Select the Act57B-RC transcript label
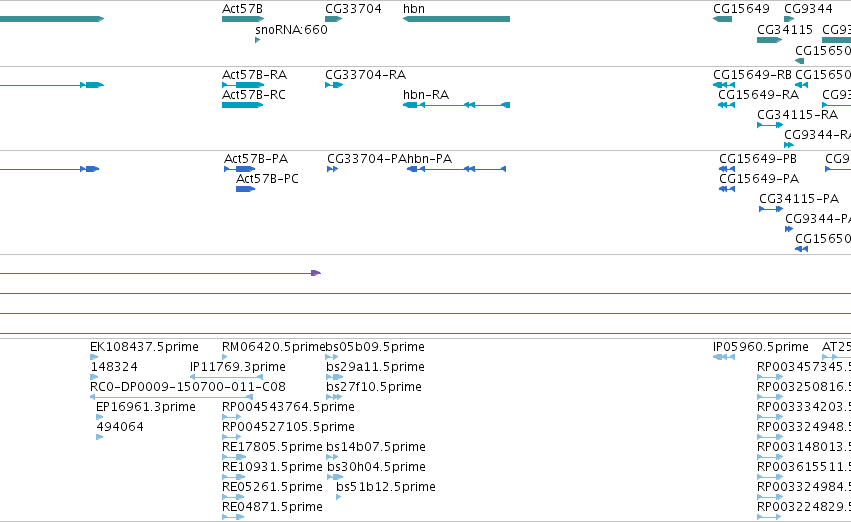The image size is (851, 522). click(x=253, y=94)
